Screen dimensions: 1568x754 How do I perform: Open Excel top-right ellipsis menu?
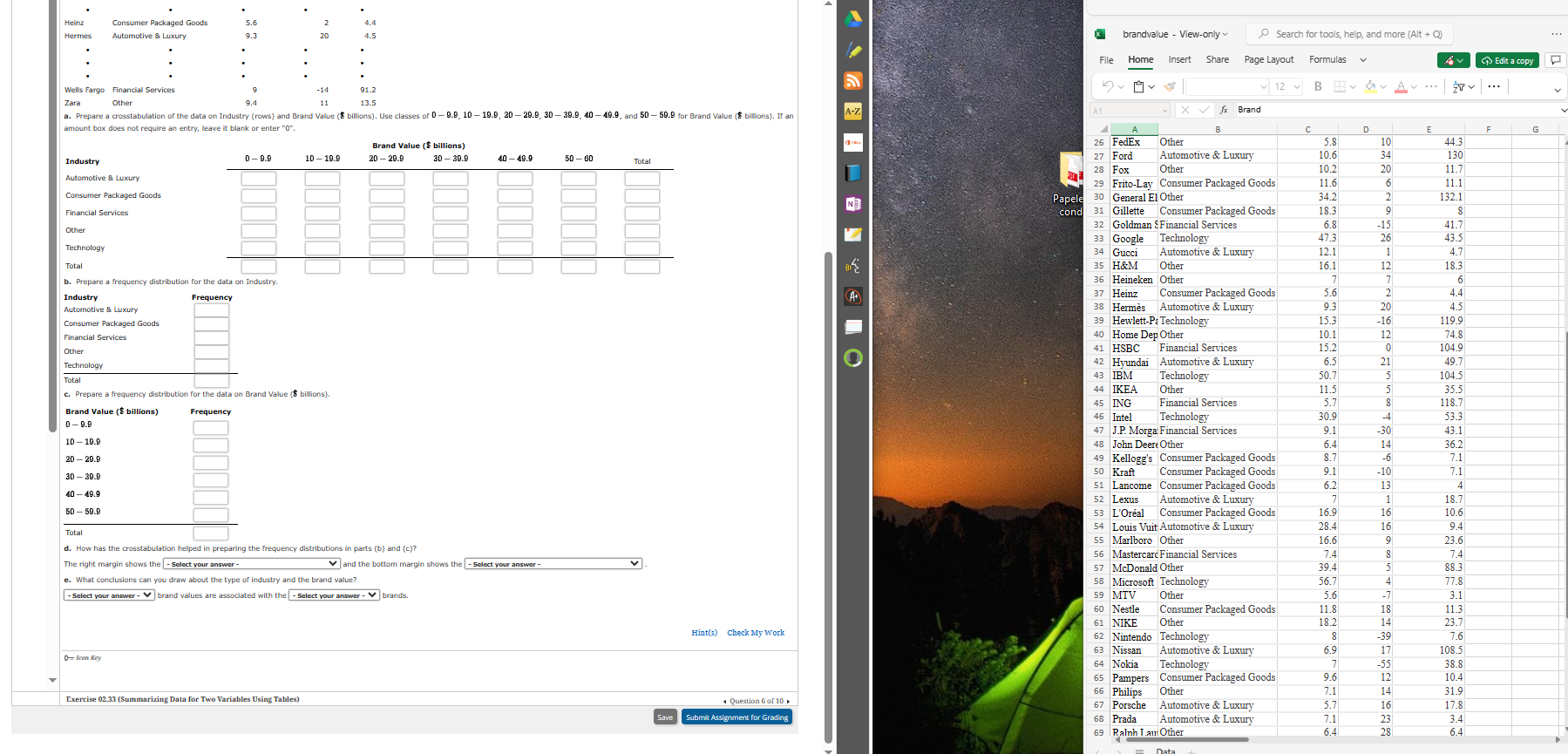(1557, 34)
